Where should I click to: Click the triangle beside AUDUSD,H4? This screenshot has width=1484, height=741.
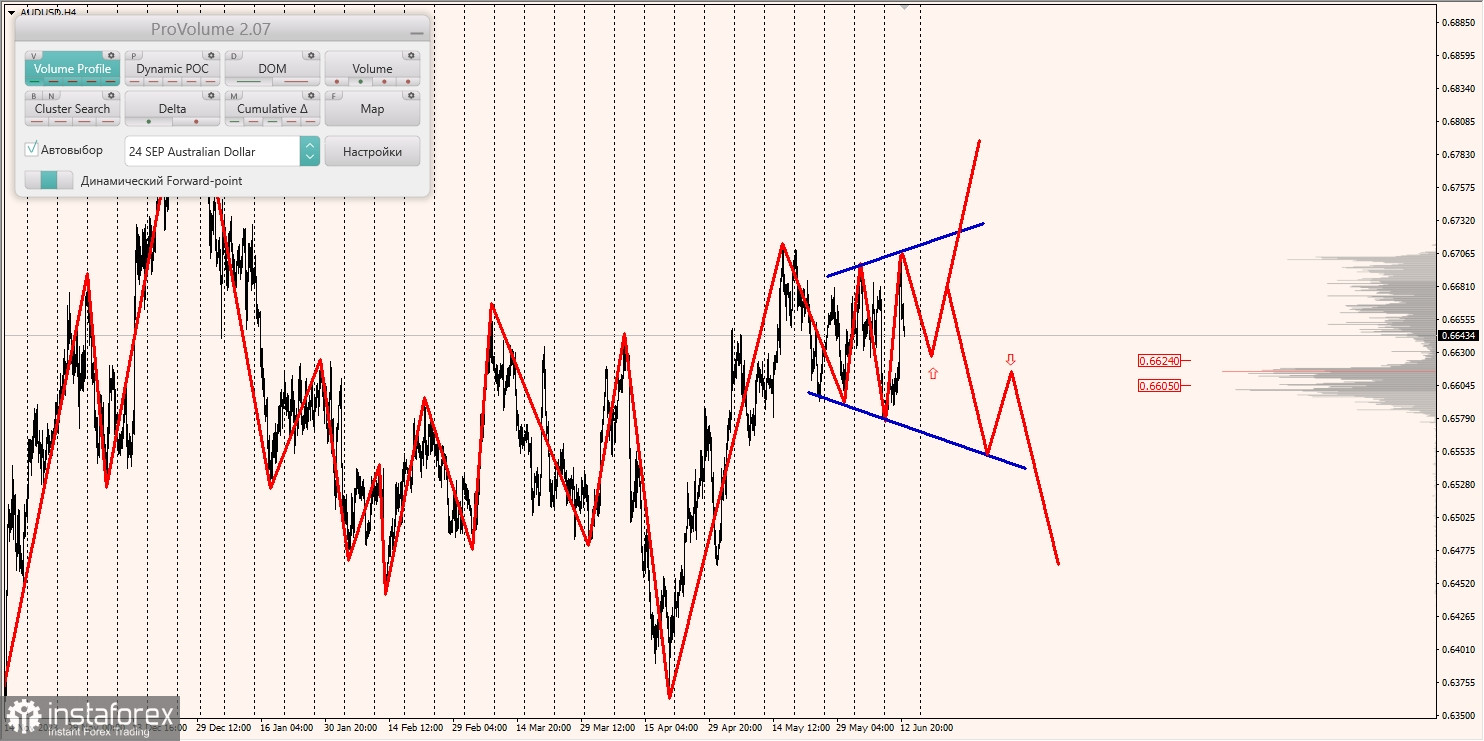pos(11,13)
